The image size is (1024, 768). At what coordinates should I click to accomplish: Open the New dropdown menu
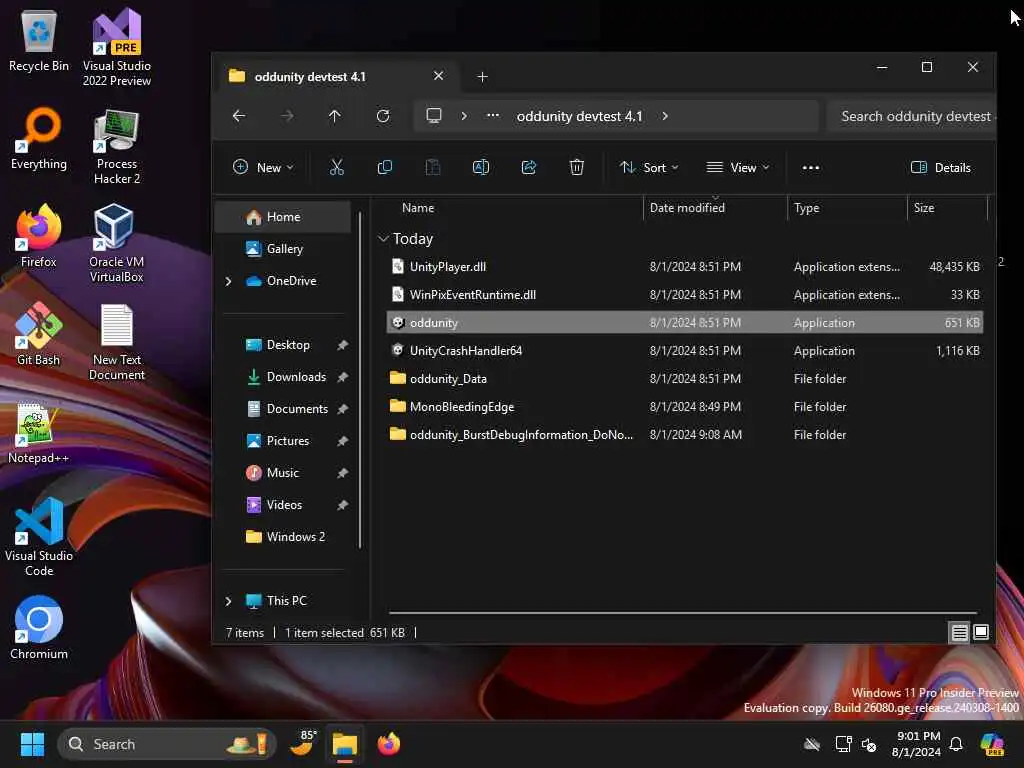(x=263, y=168)
